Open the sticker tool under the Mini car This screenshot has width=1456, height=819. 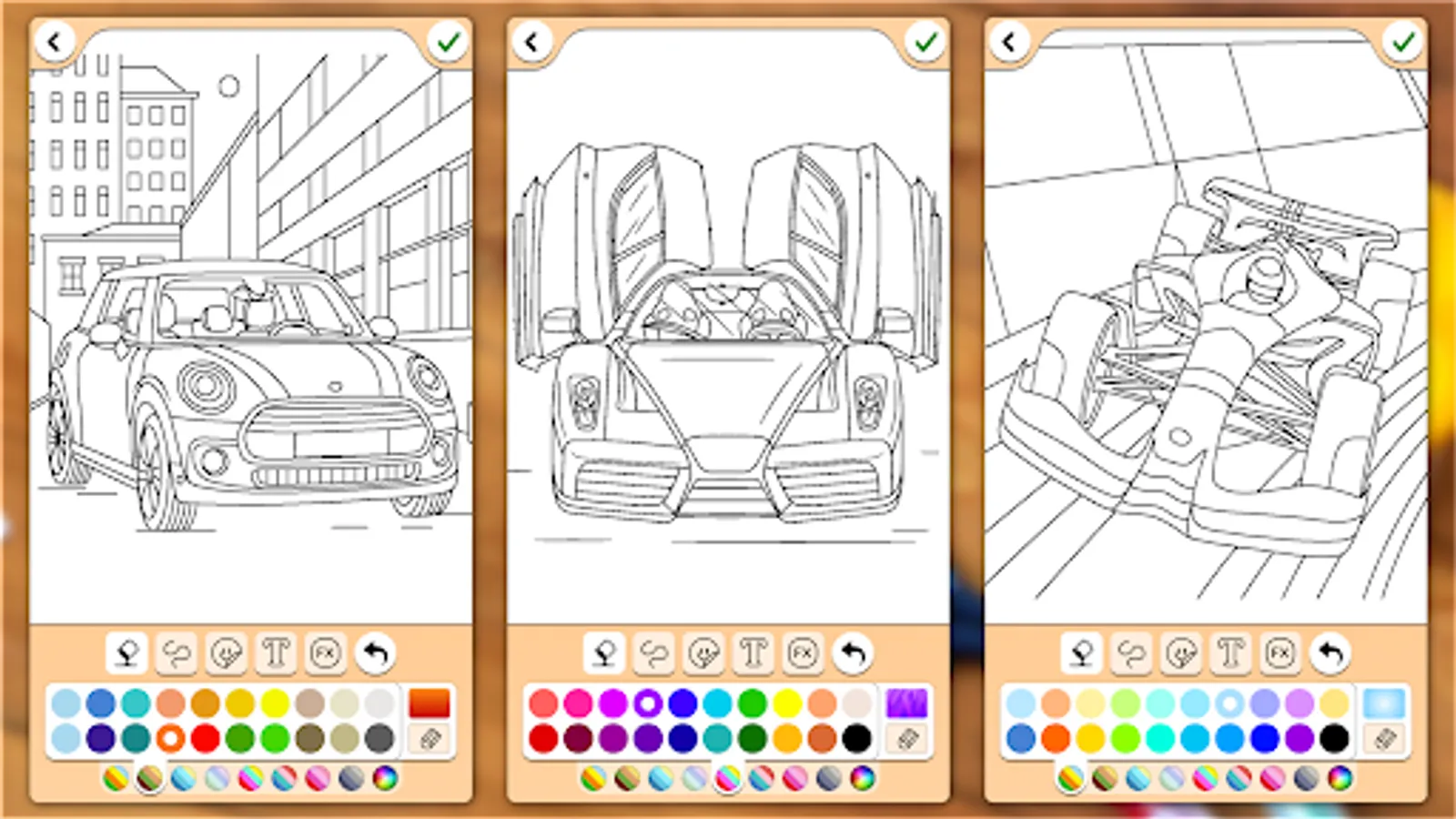227,652
